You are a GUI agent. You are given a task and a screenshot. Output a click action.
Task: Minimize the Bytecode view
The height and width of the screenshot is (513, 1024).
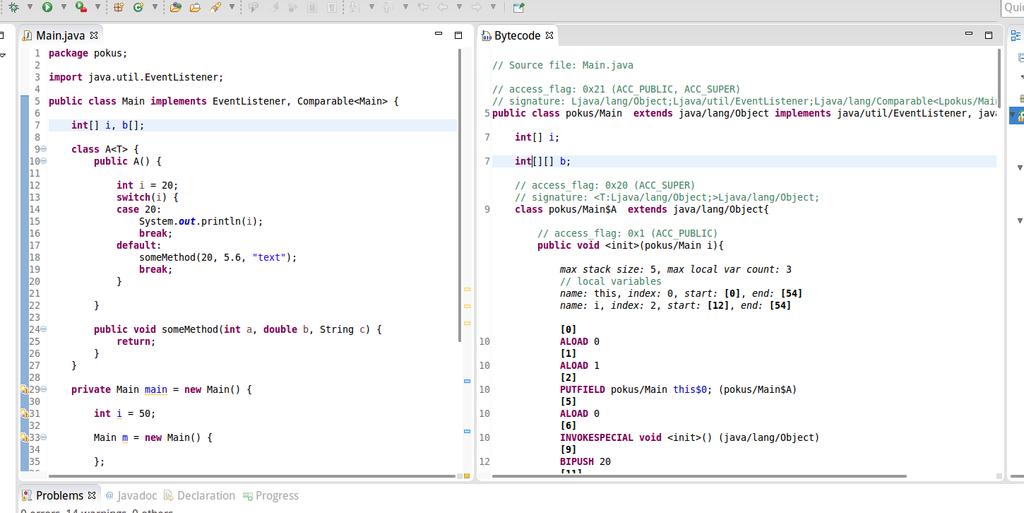coord(969,34)
